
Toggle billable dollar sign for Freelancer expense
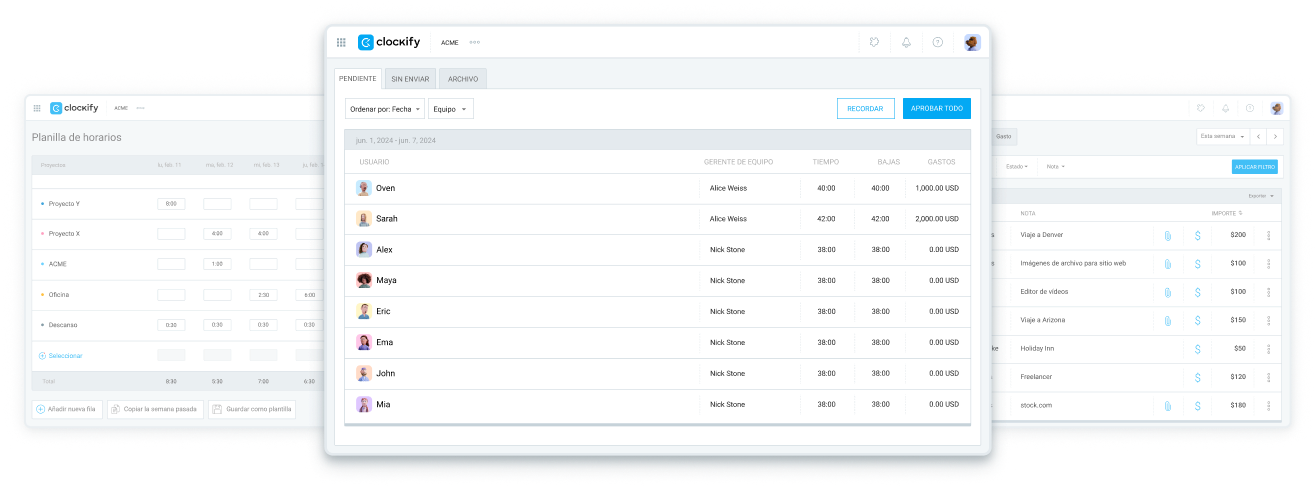pos(1197,377)
